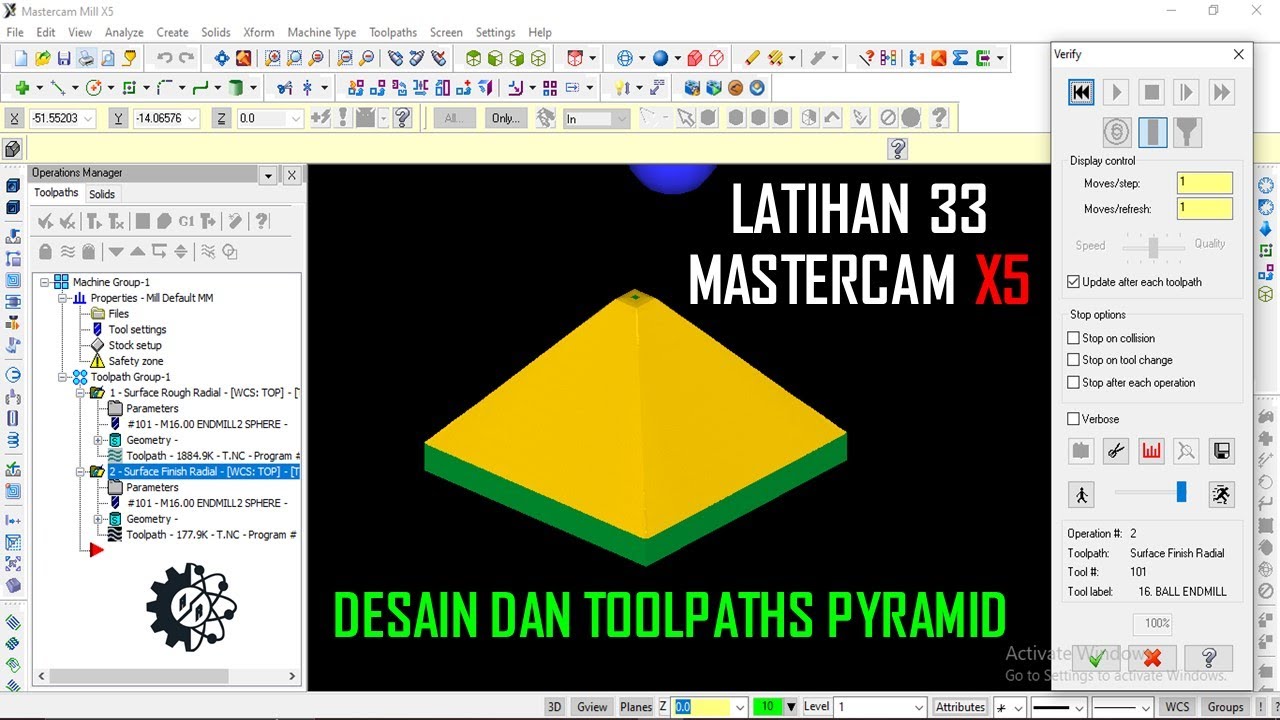Open the Level dropdown in status bar
The height and width of the screenshot is (720, 1280).
point(919,707)
